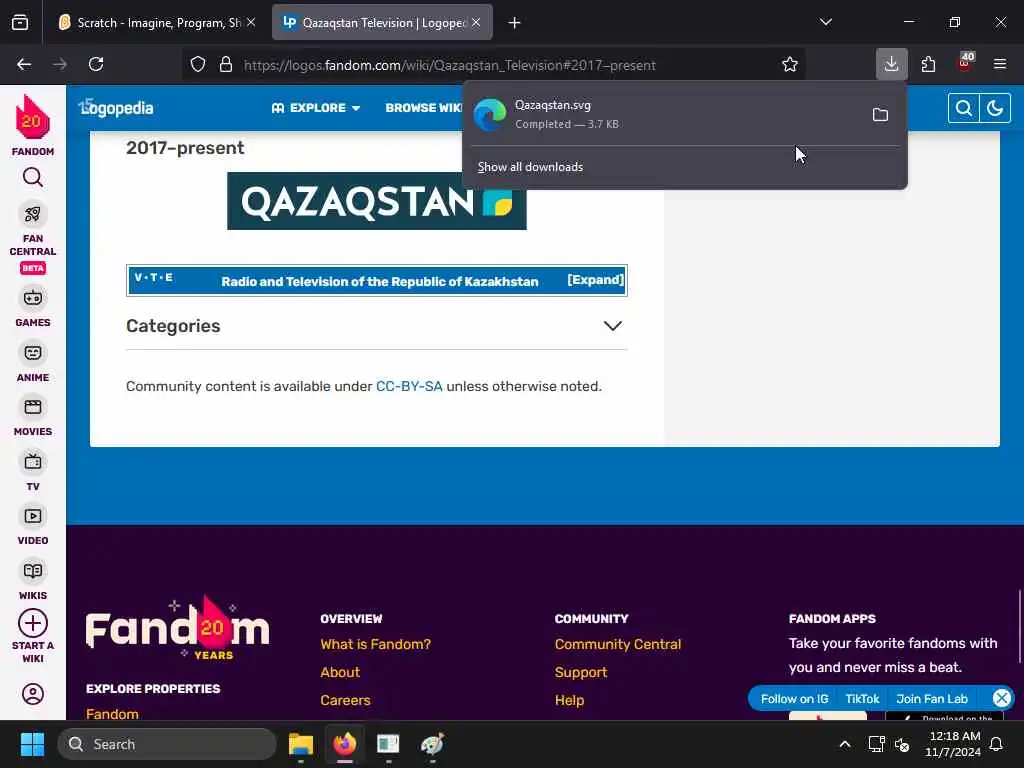Open Fan Central rocket icon
The height and width of the screenshot is (768, 1024).
tap(33, 214)
